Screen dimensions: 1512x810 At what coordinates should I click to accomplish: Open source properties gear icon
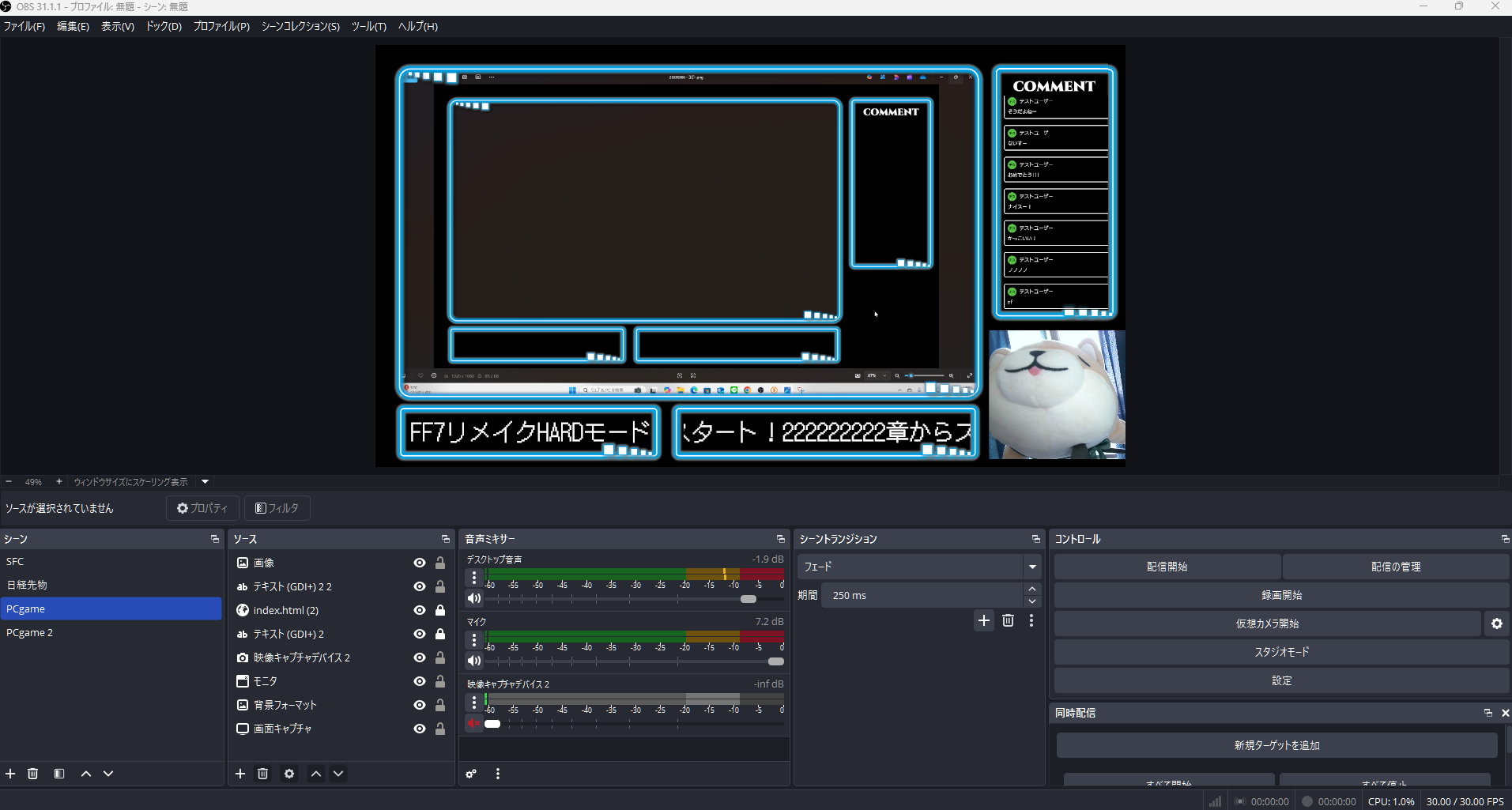(x=289, y=774)
